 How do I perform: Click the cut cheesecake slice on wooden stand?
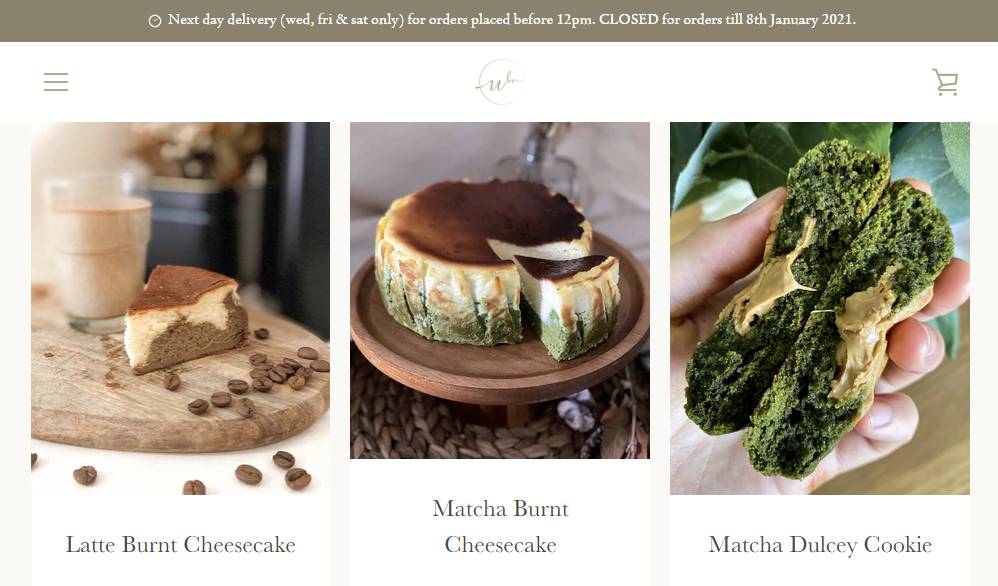(x=568, y=304)
